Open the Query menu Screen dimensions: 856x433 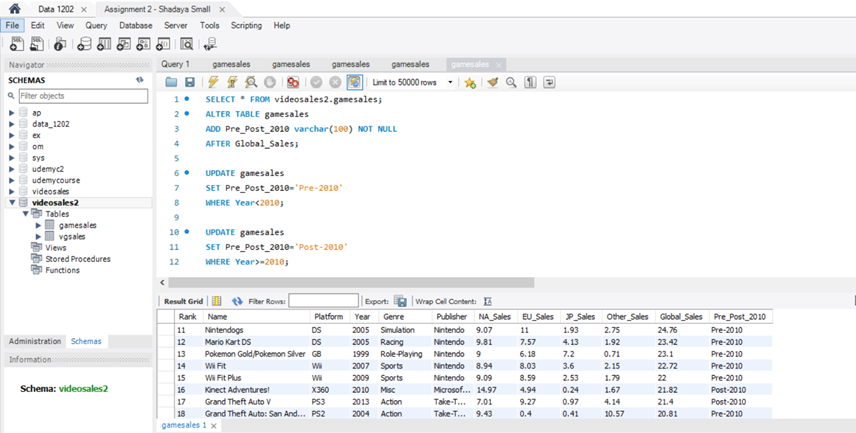[x=96, y=25]
